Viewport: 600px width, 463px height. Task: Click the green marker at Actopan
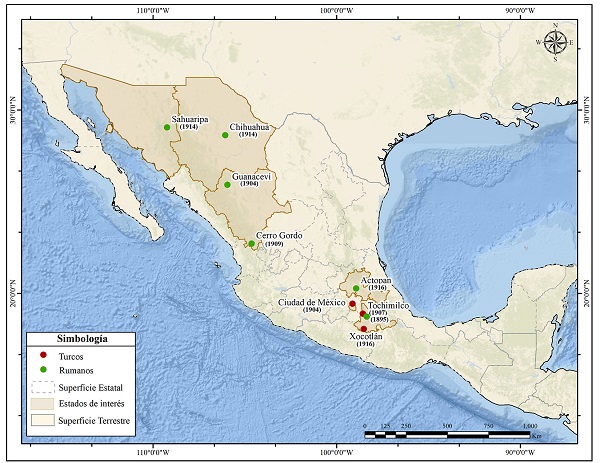356,289
